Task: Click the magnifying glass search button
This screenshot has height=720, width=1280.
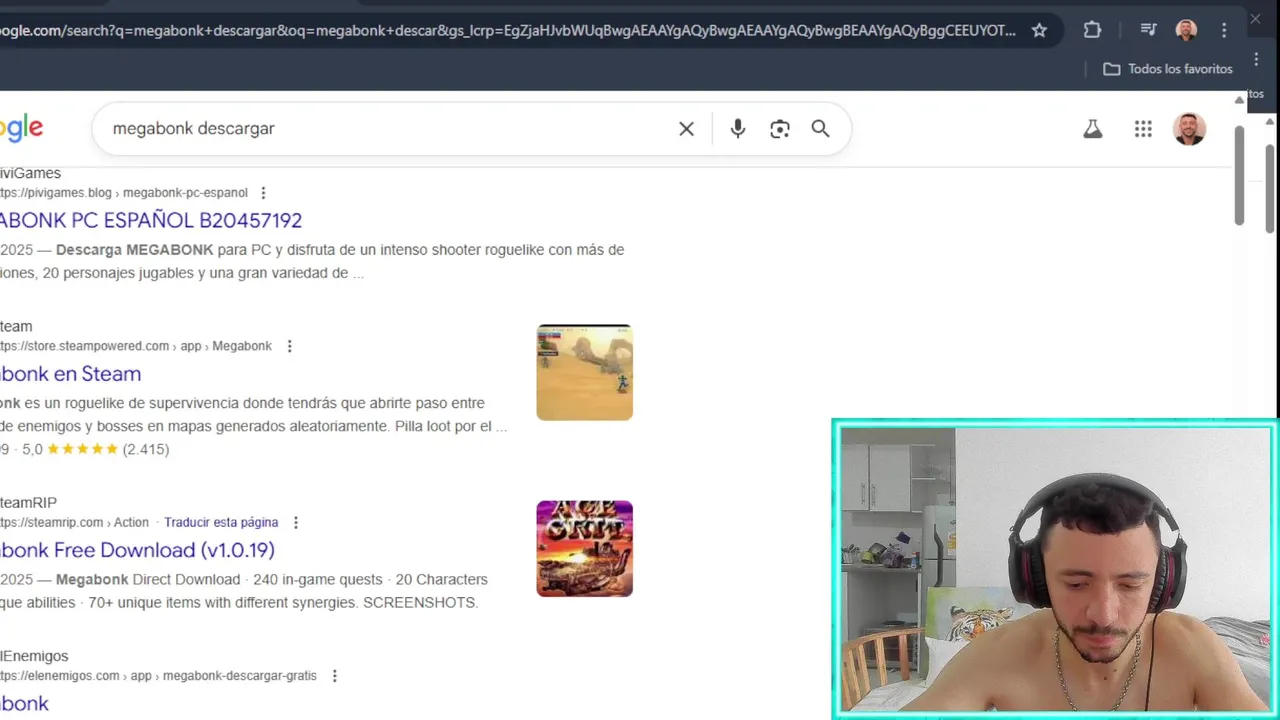Action: [x=820, y=129]
